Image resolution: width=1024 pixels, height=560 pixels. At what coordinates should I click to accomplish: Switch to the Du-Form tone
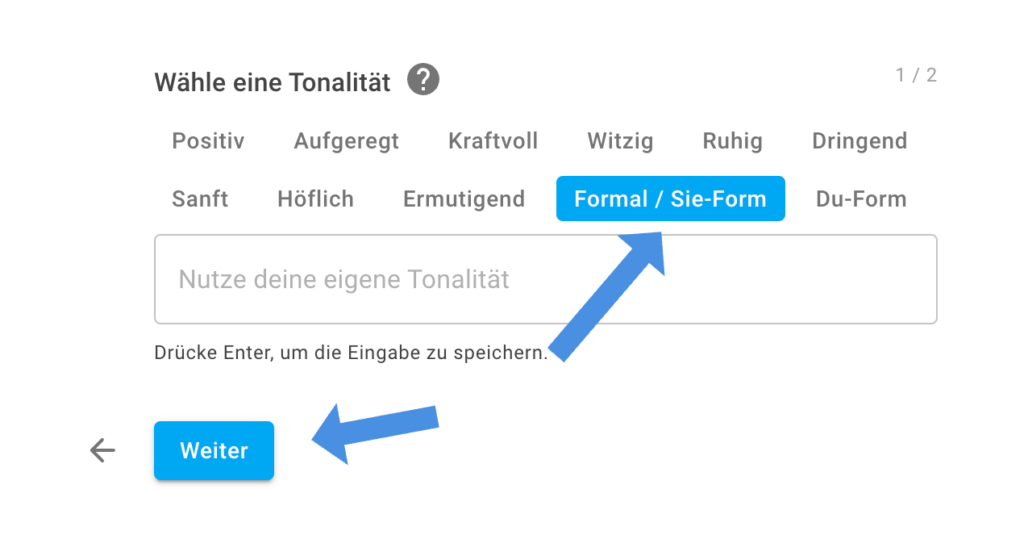861,199
